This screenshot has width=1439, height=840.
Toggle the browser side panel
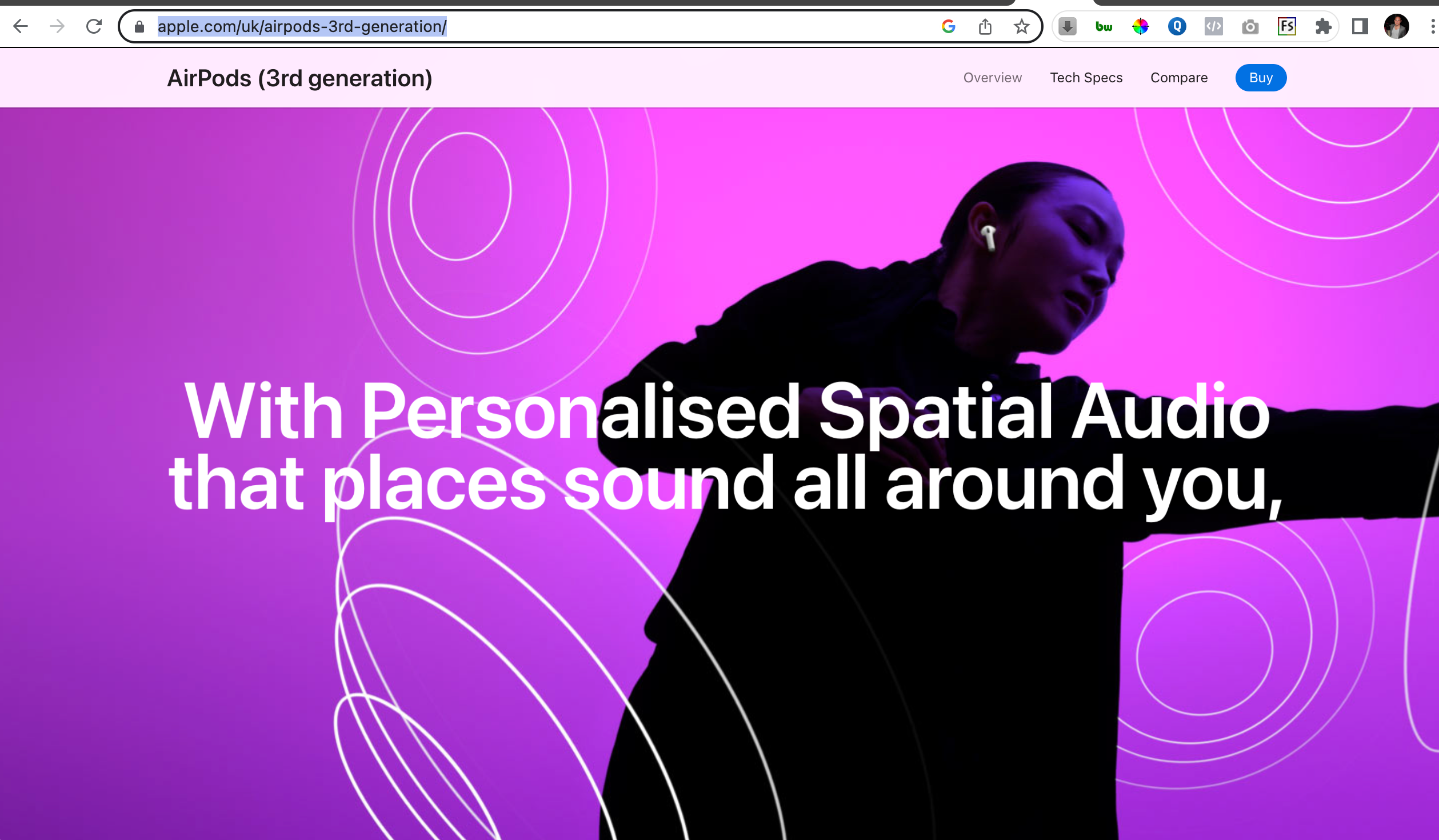[1360, 26]
